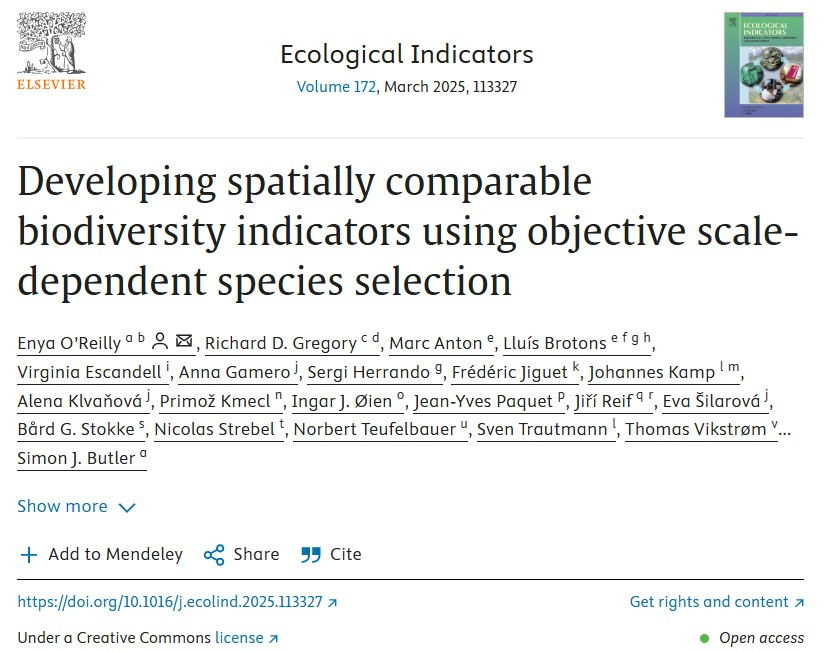Image resolution: width=827 pixels, height=651 pixels.
Task: Click author Enya O'Reilly
Action: click(x=70, y=343)
